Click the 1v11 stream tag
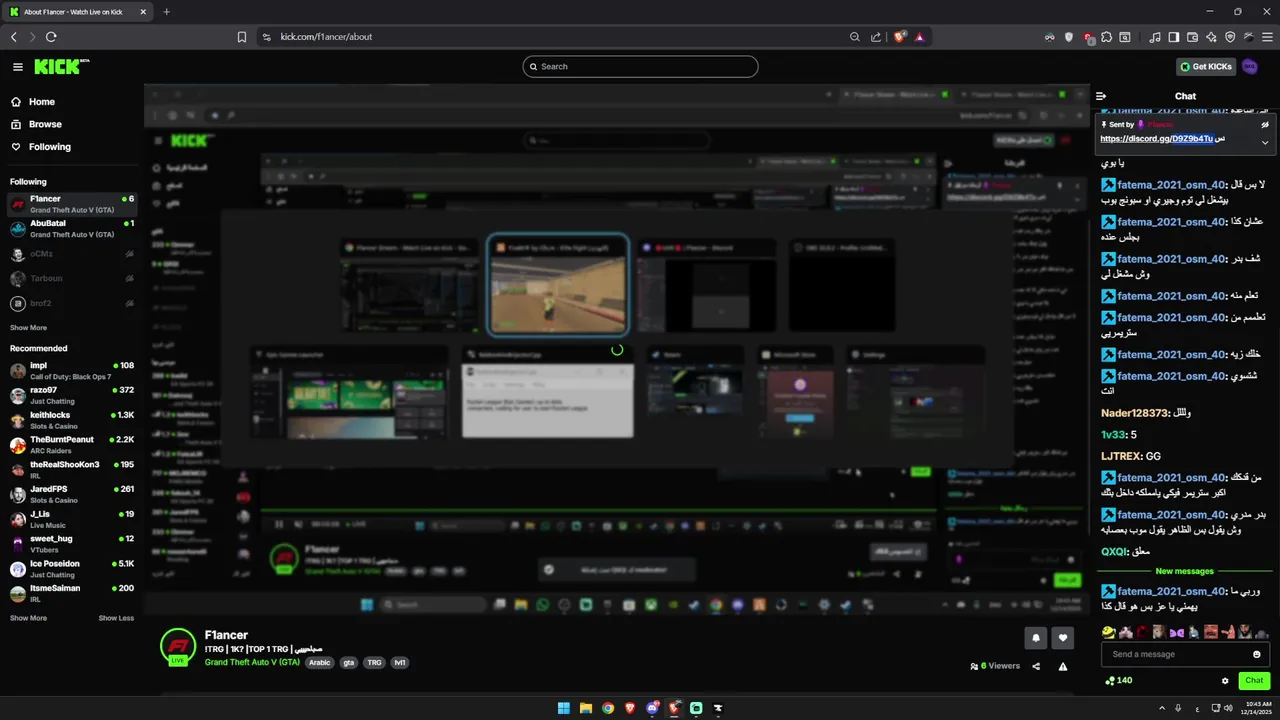Screen dimensions: 1280x720 coord(400,663)
